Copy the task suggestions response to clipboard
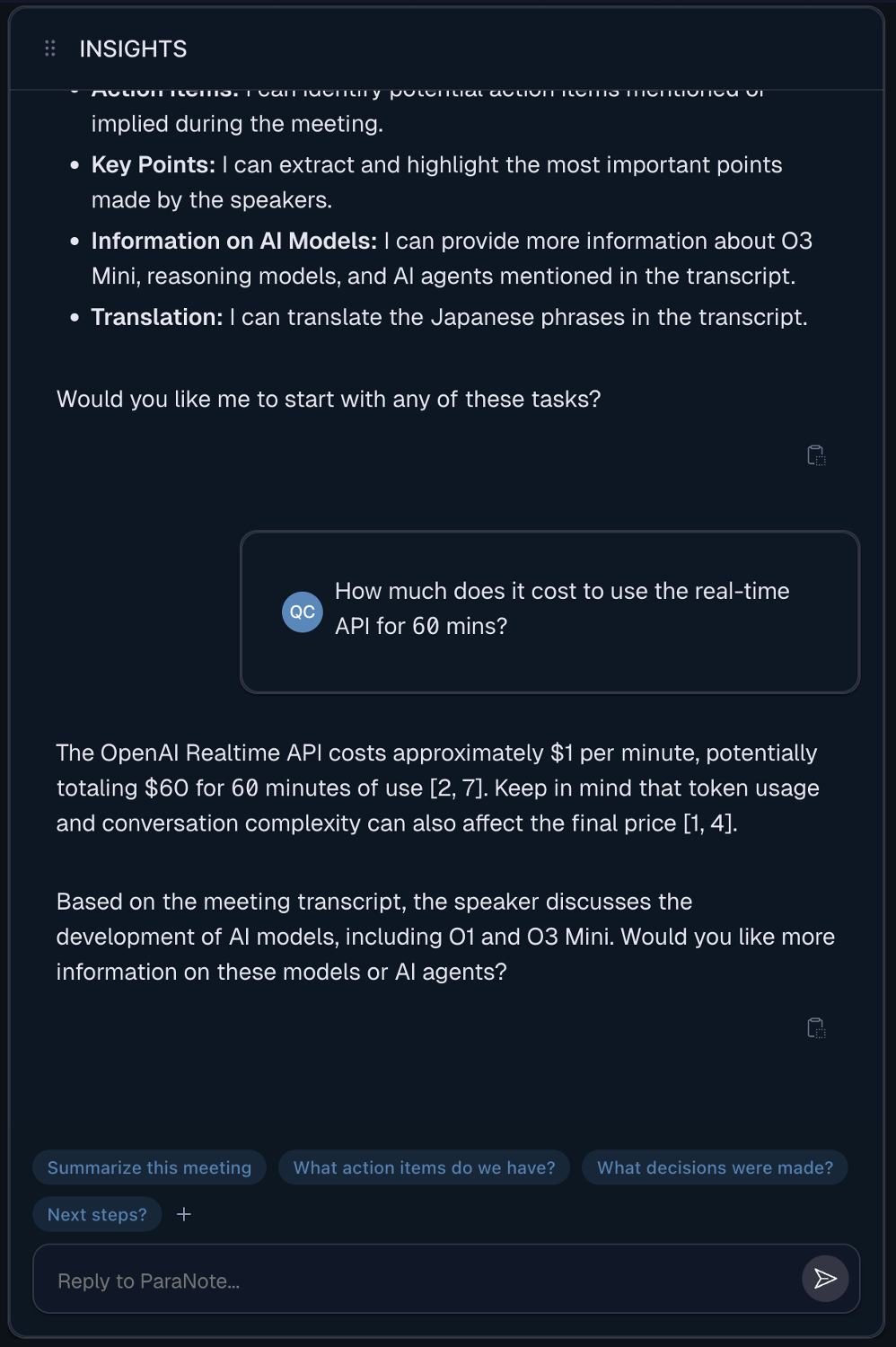This screenshot has height=1347, width=896. (815, 455)
